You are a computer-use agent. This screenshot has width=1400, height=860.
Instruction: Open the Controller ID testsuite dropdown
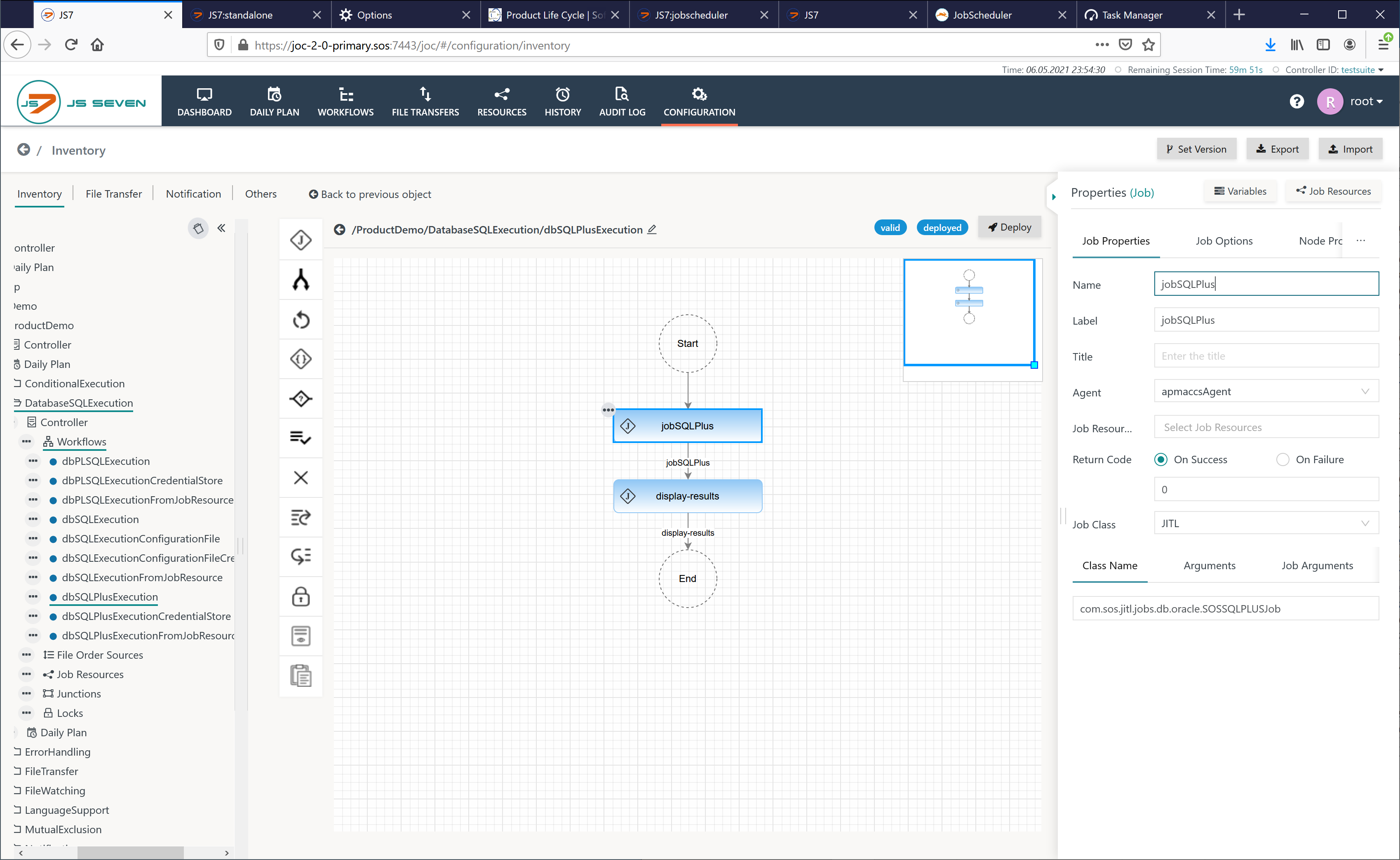(x=1362, y=69)
